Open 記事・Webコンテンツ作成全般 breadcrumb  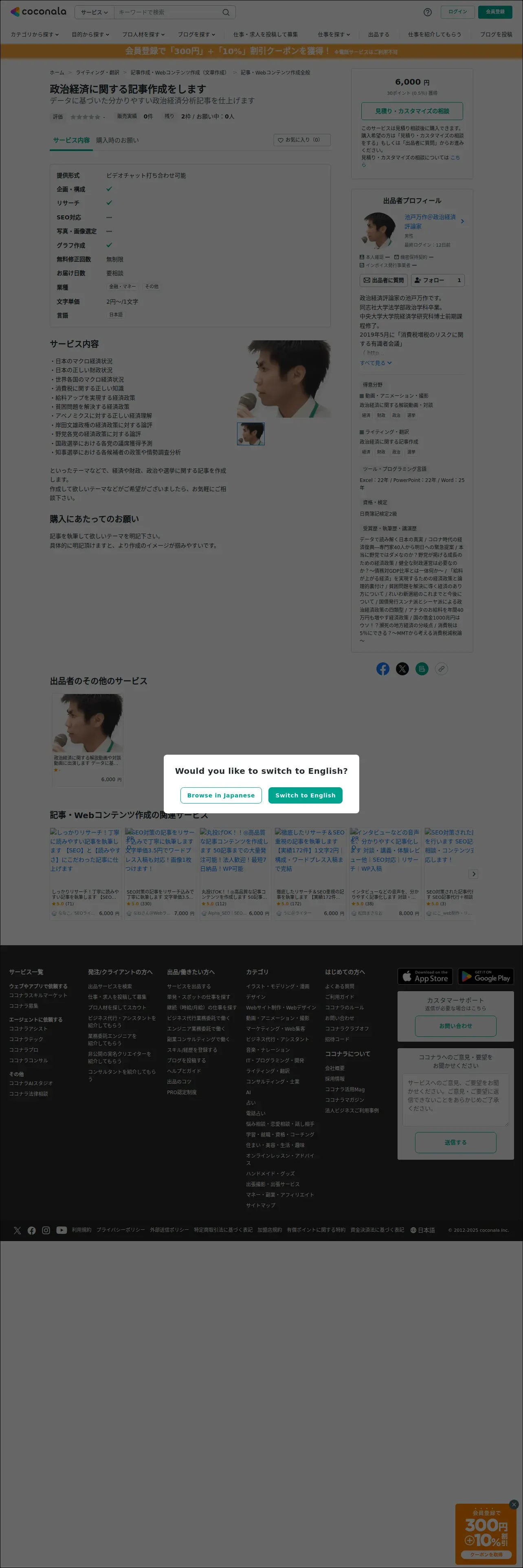[275, 72]
